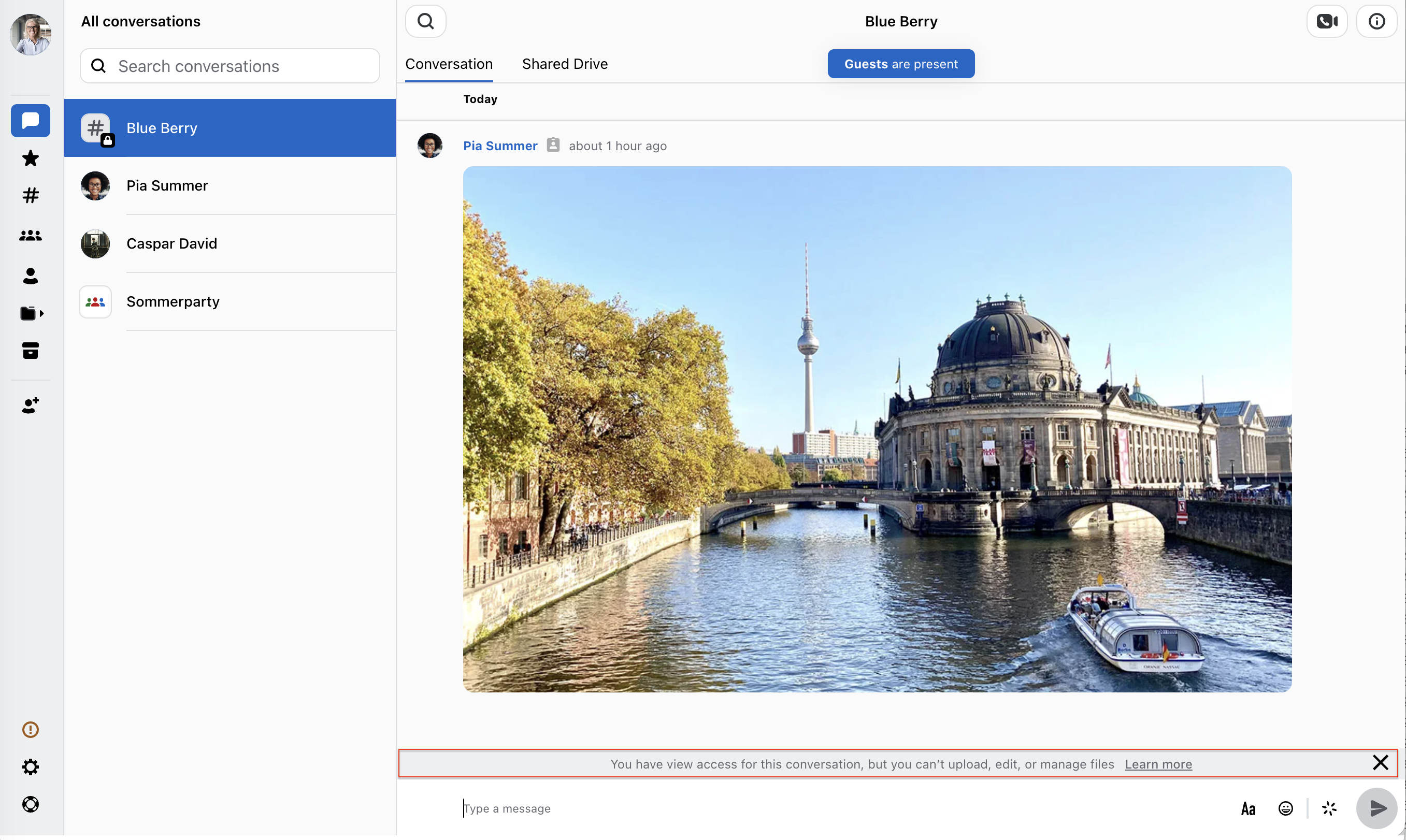This screenshot has width=1406, height=840.
Task: Expand the folder icon in the sidebar
Action: click(x=32, y=314)
